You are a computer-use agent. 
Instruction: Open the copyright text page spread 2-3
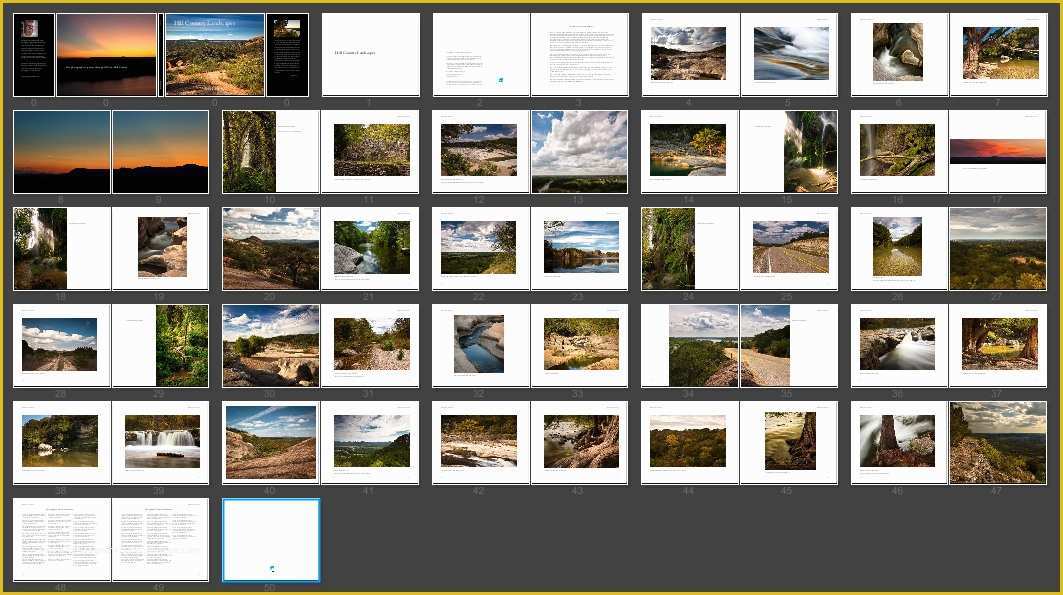(530, 55)
